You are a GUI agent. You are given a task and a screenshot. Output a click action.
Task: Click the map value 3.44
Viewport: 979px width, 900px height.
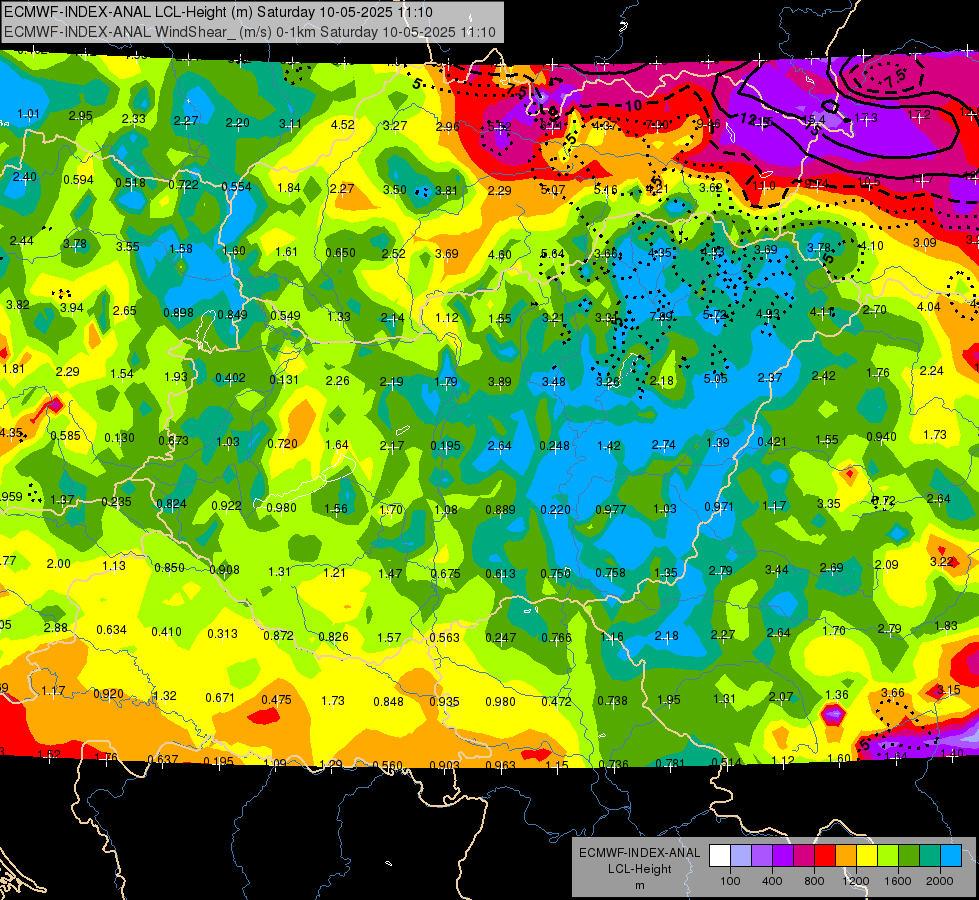777,570
